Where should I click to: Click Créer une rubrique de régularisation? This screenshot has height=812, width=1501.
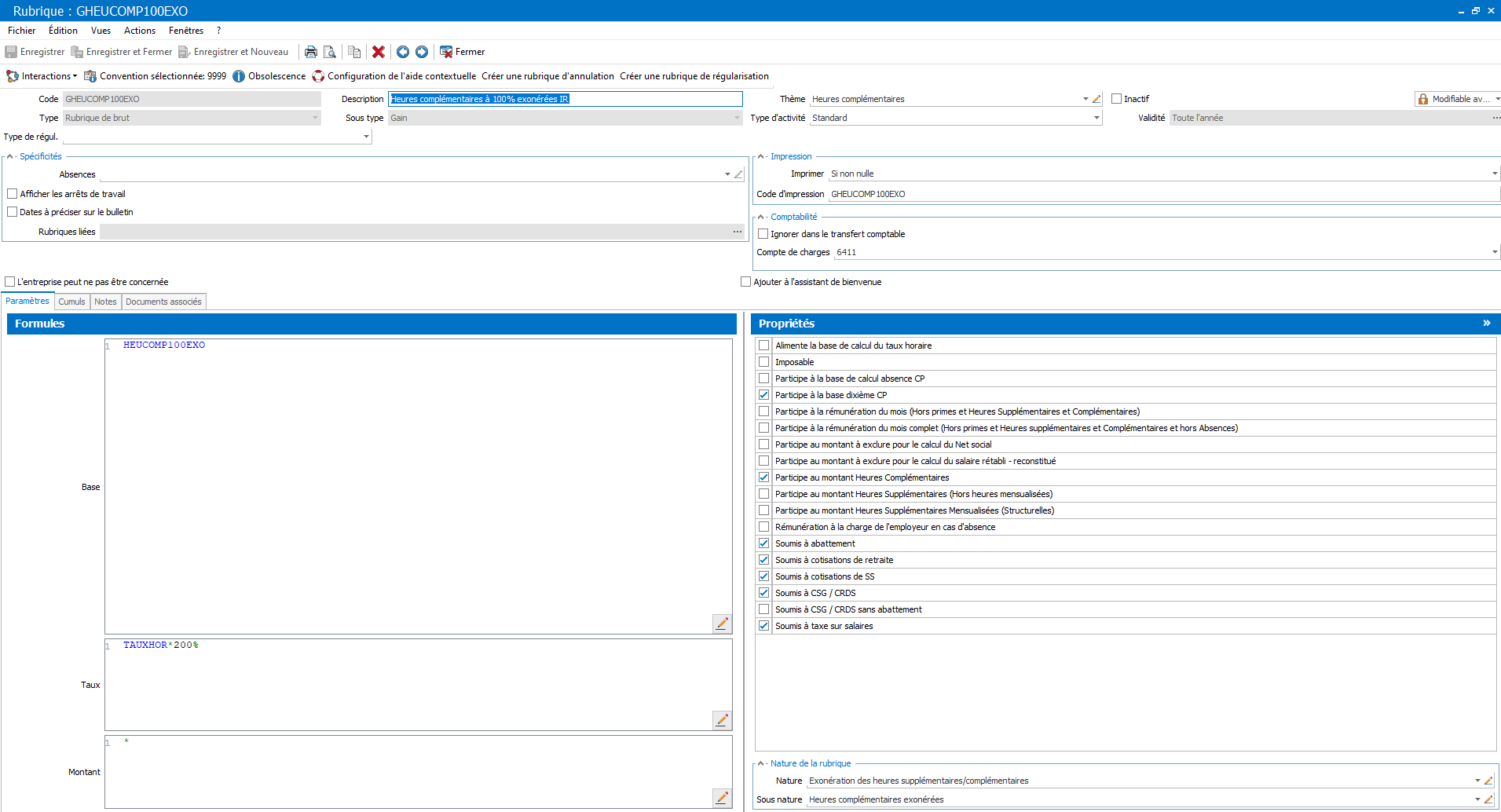(694, 76)
